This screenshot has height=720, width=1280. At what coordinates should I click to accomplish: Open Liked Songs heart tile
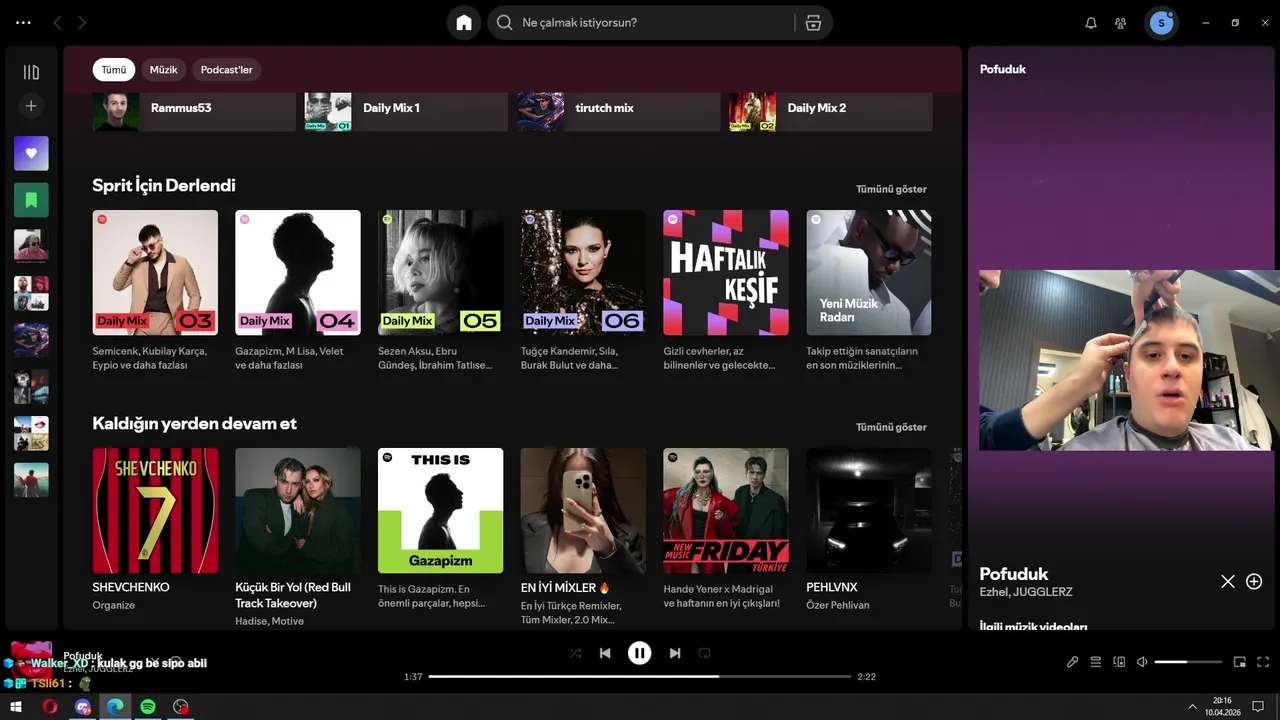[x=31, y=153]
